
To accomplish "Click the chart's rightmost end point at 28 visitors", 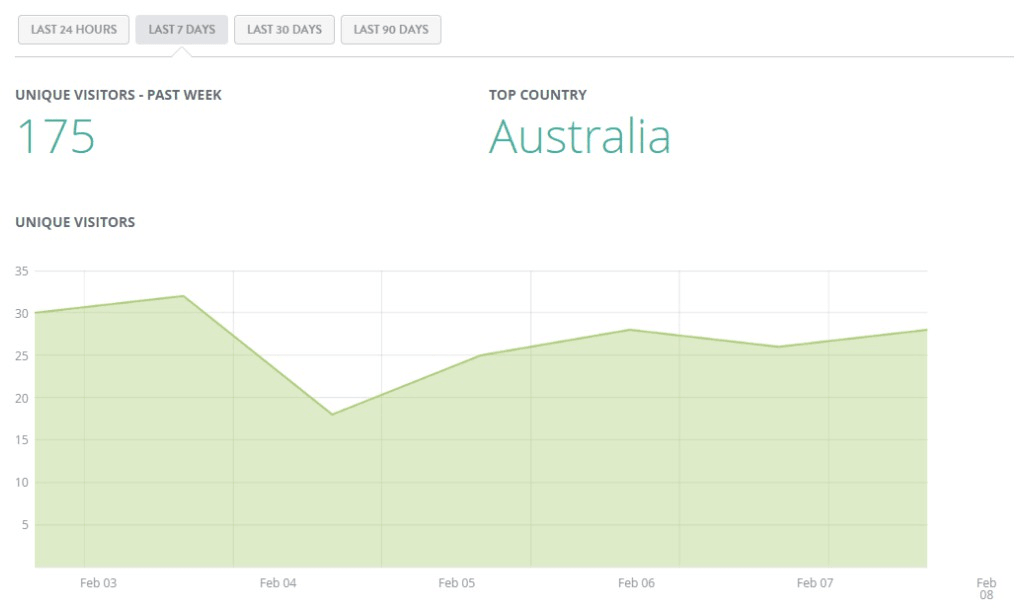I will 926,330.
